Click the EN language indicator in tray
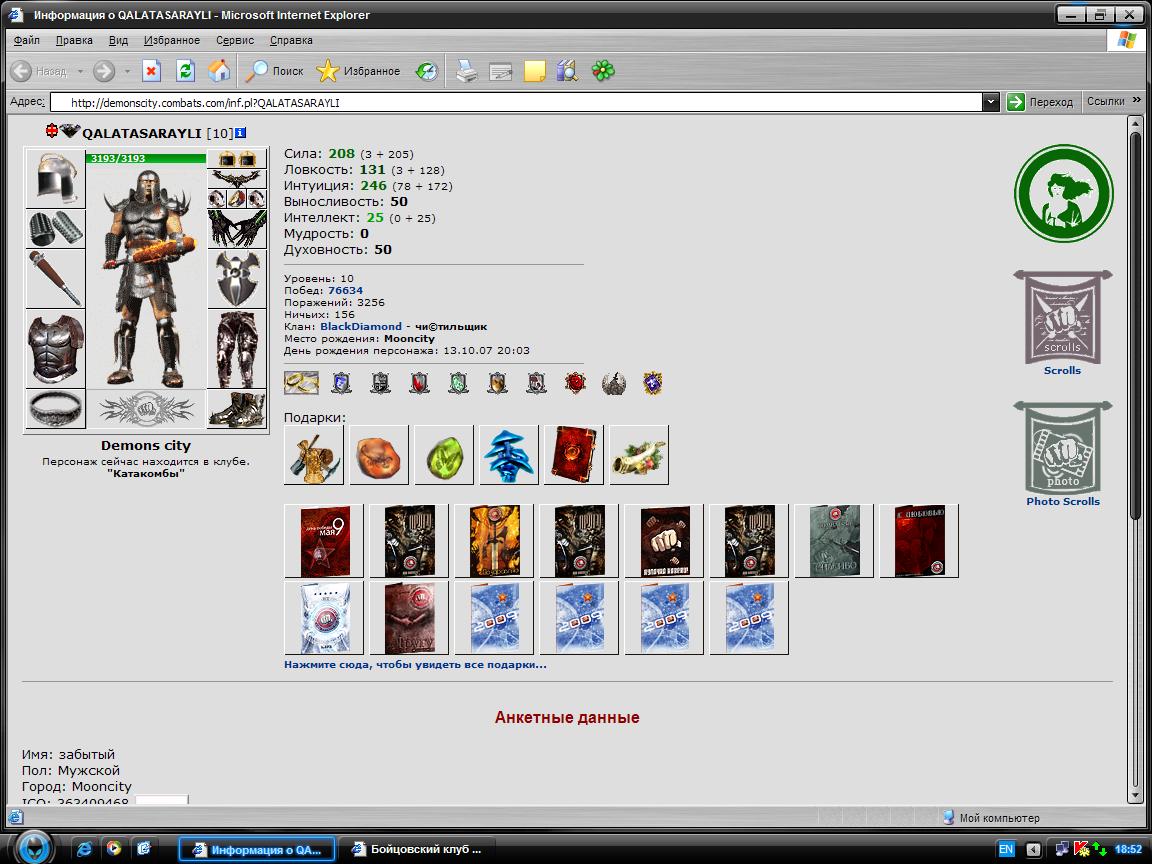This screenshot has width=1152, height=864. coord(1006,849)
